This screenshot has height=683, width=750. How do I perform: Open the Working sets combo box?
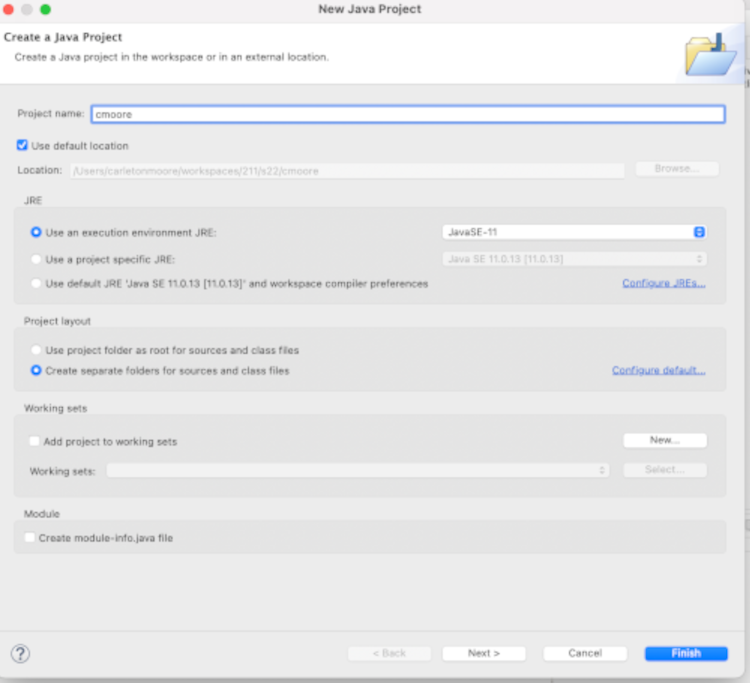pos(357,470)
